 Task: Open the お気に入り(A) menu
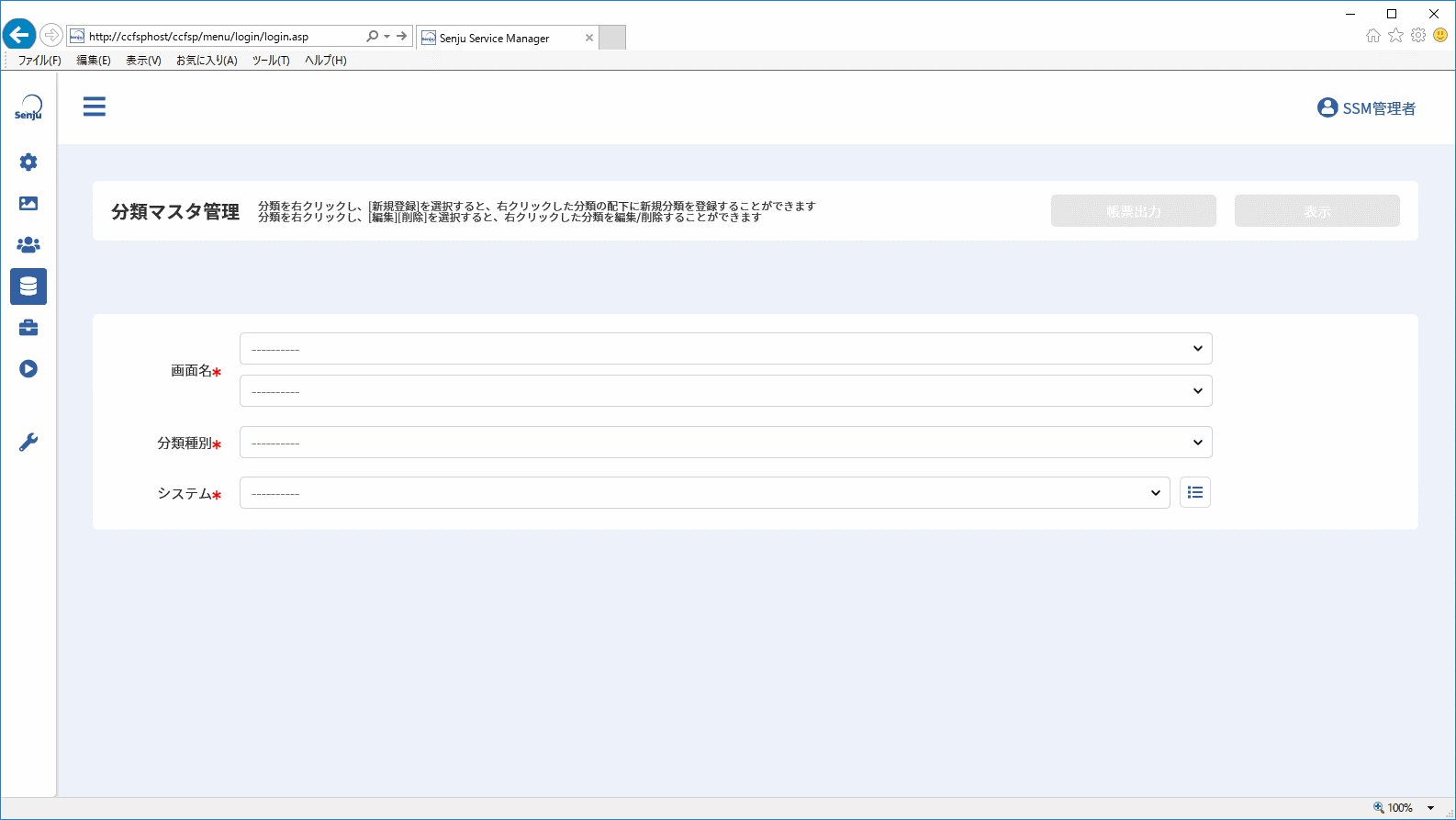pos(207,61)
